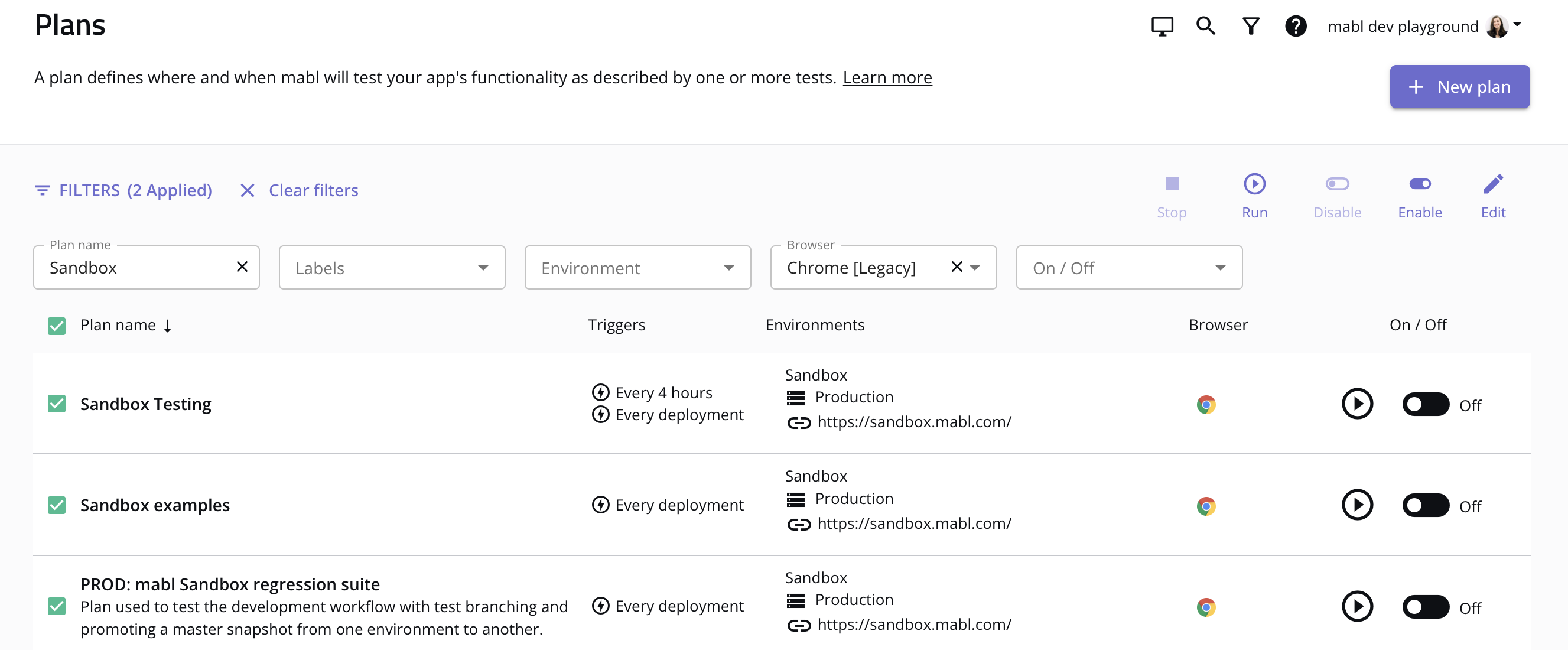Viewport: 1568px width, 650px height.
Task: Switch on PROD regression suite toggle
Action: [x=1425, y=607]
